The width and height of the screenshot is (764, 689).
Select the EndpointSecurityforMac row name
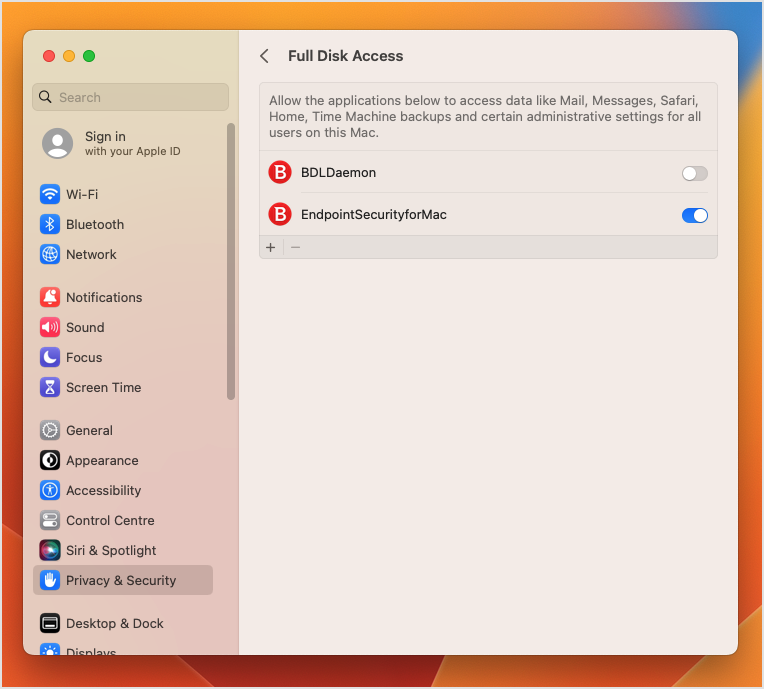click(374, 214)
